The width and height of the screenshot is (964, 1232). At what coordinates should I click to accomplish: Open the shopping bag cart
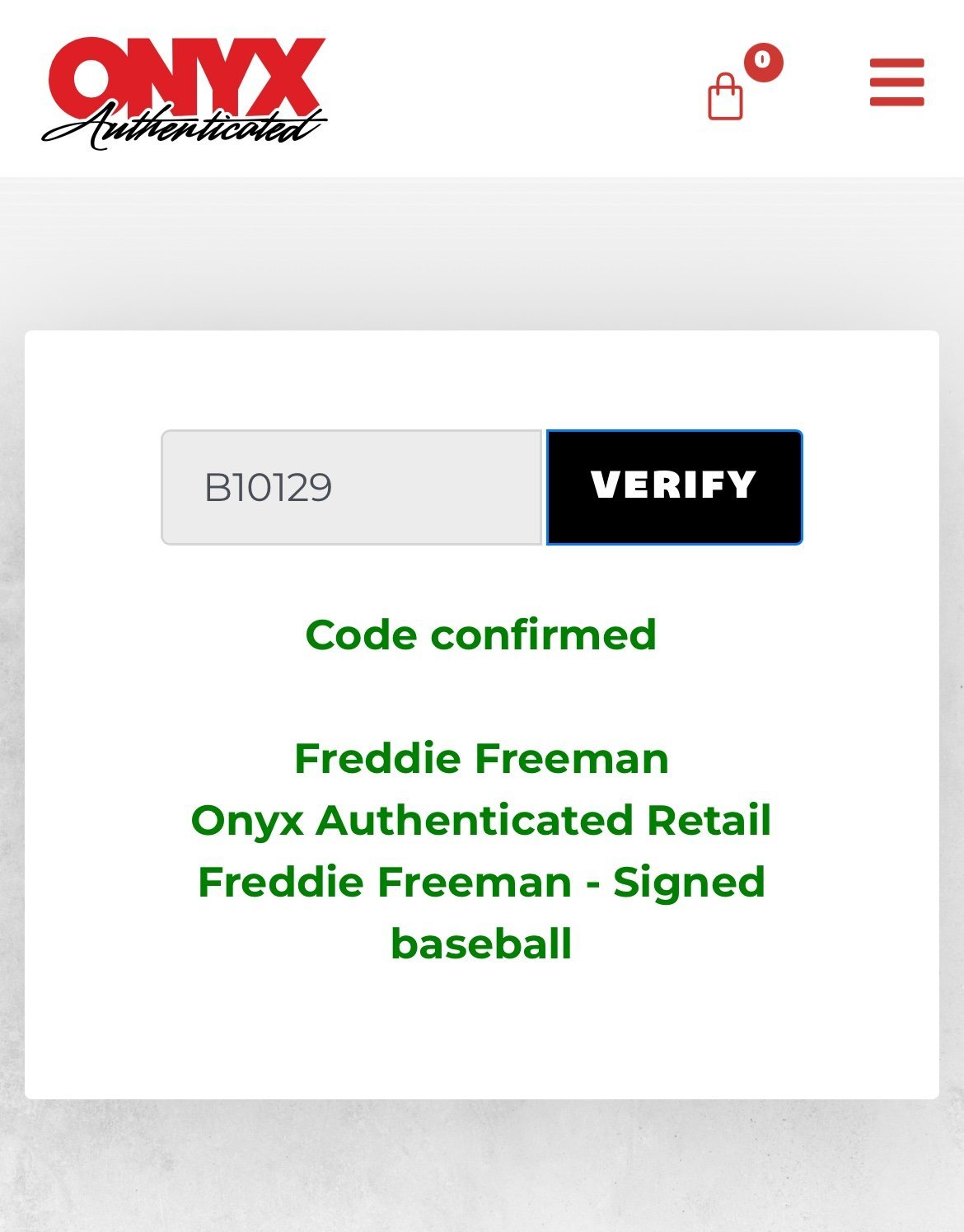pyautogui.click(x=726, y=97)
